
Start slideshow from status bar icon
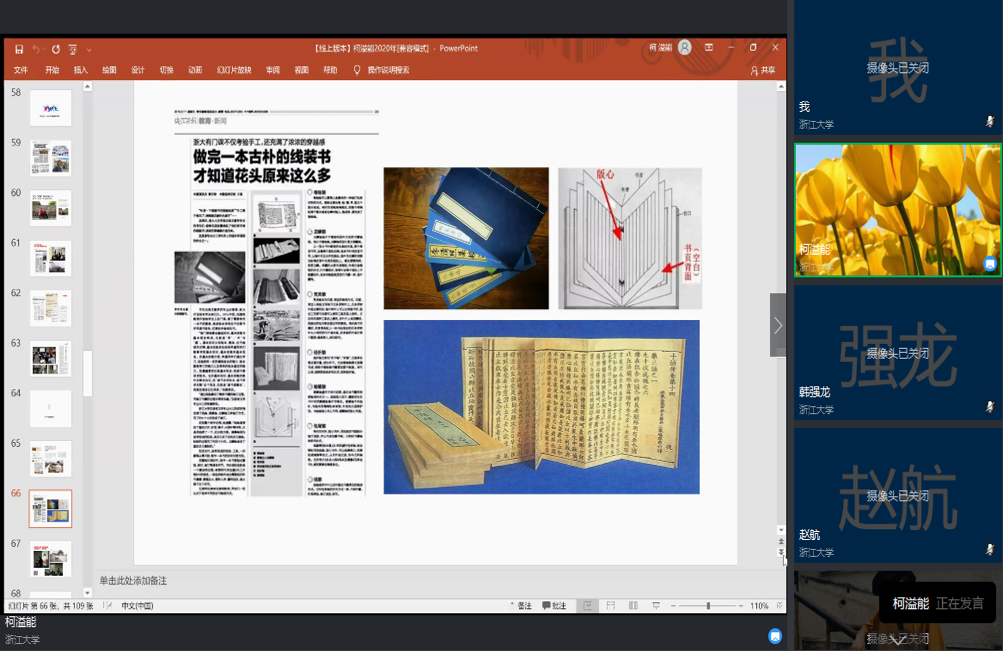click(x=655, y=606)
